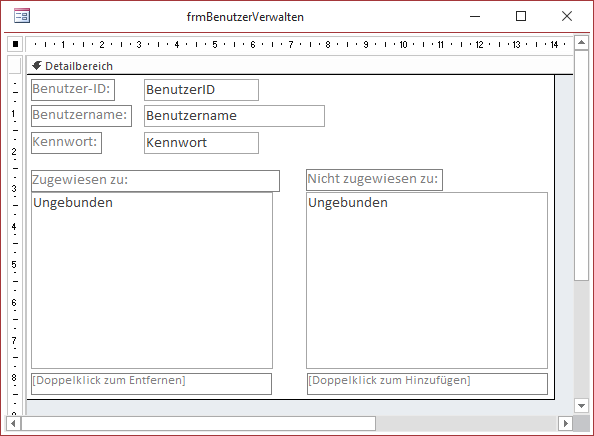Select the Ungebunden list box under 'Zugewiesen zu:'

(x=152, y=280)
